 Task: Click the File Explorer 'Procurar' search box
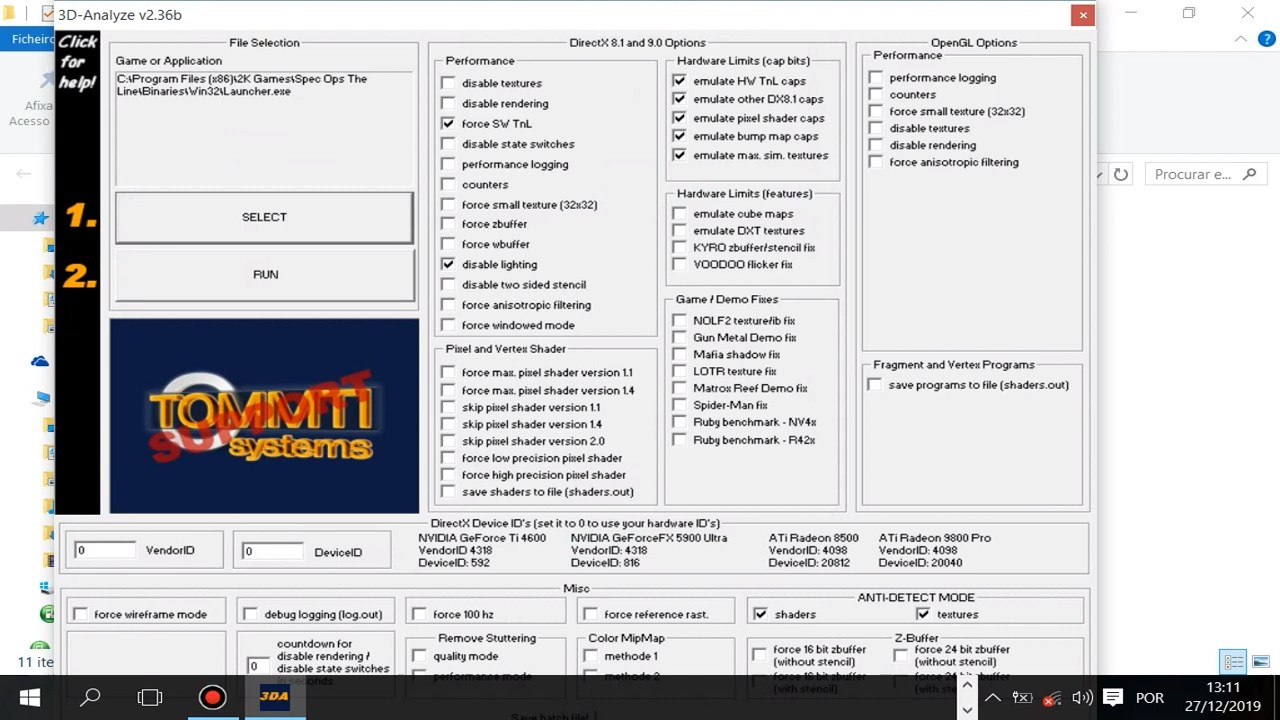[x=1206, y=174]
